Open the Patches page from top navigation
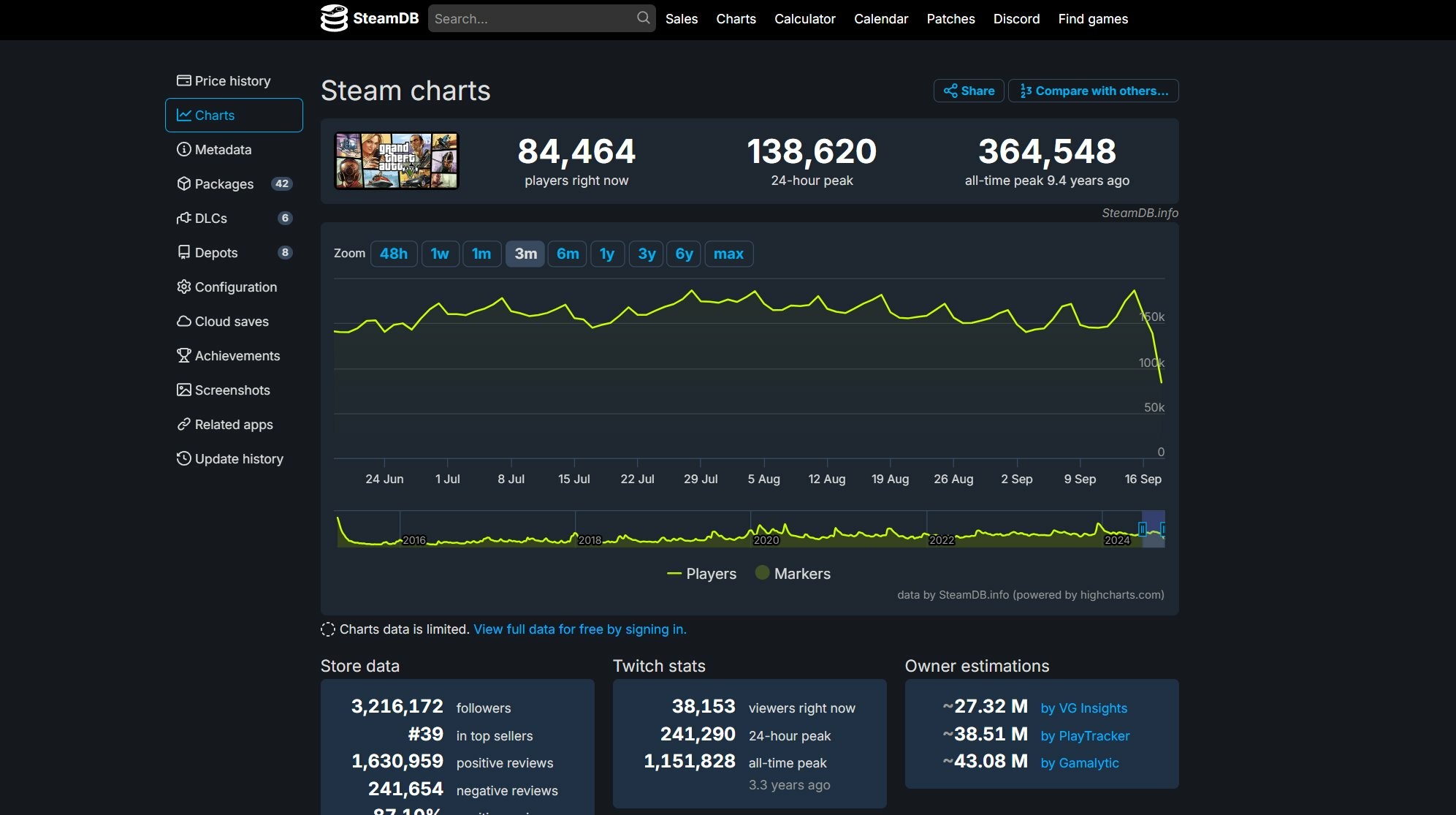Viewport: 1456px width, 815px height. point(950,18)
